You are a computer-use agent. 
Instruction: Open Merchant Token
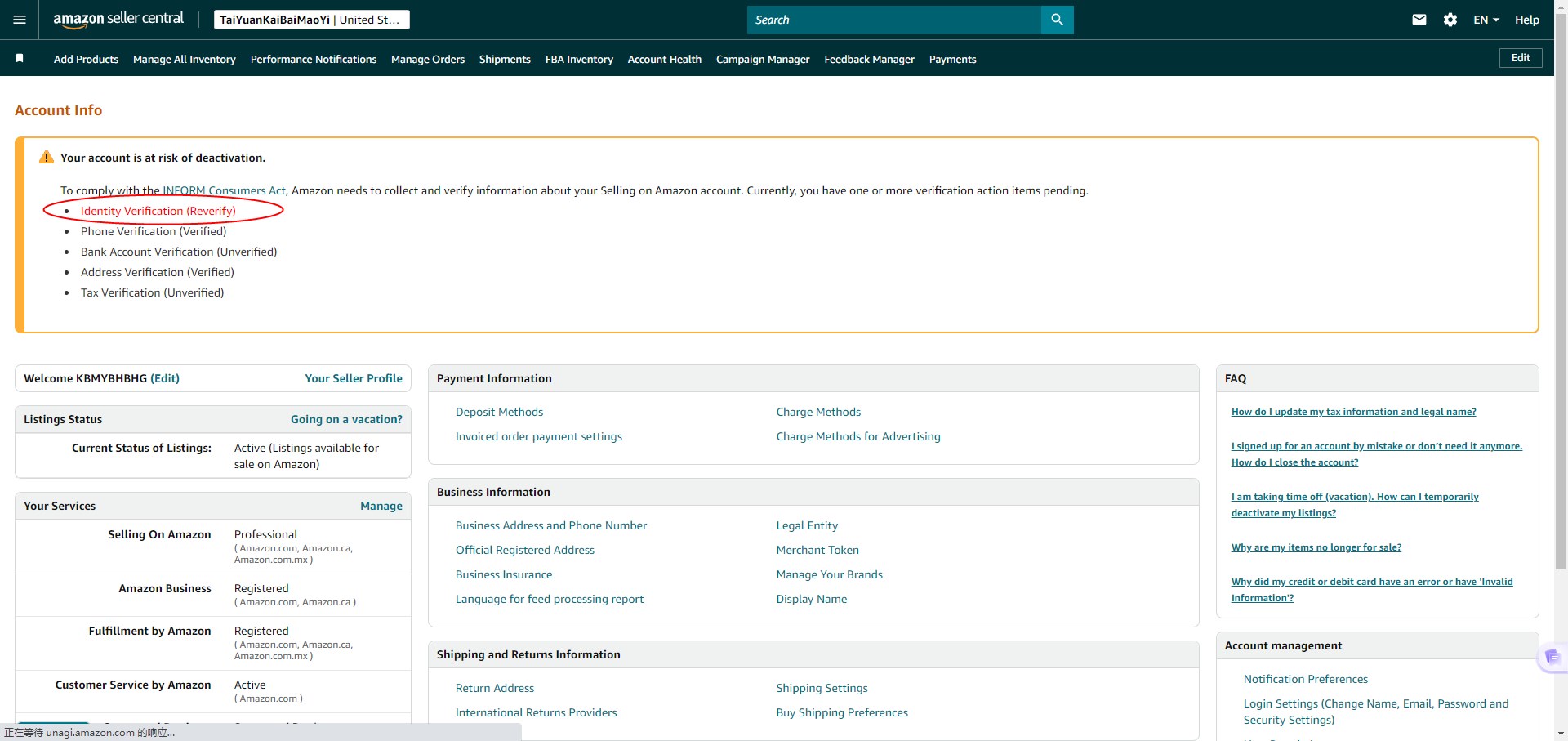[x=817, y=550]
